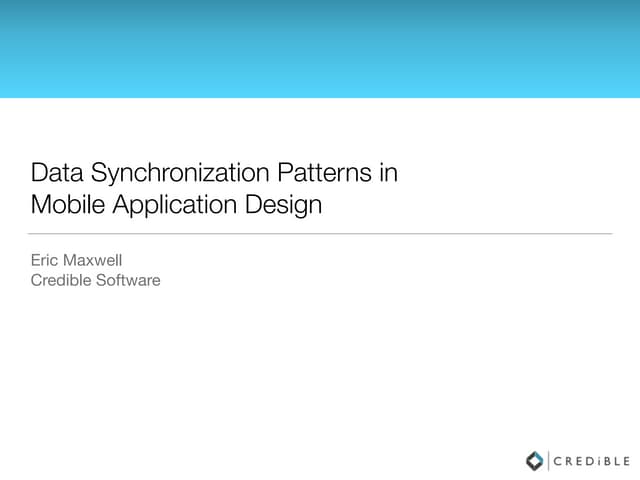Click the word "in" ending the first title line

(388, 173)
